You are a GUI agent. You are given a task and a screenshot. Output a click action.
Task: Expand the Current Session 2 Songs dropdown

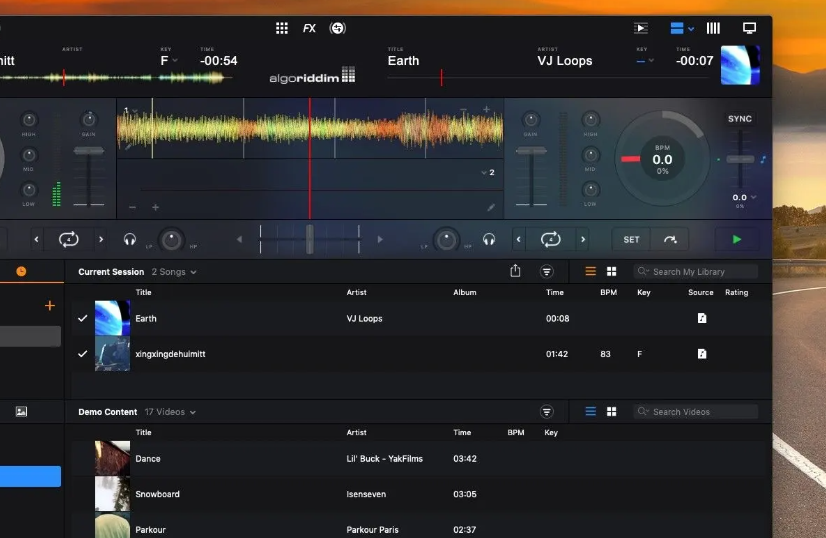pyautogui.click(x=174, y=272)
